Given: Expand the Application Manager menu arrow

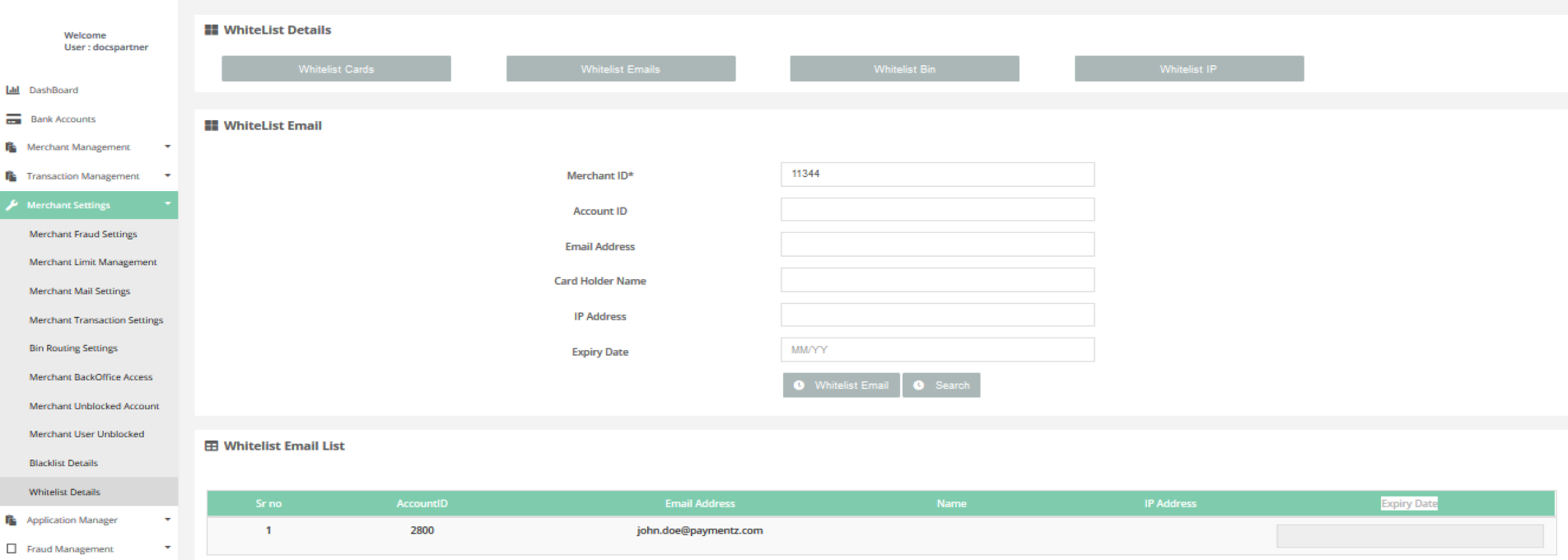Looking at the screenshot, I should (x=167, y=520).
